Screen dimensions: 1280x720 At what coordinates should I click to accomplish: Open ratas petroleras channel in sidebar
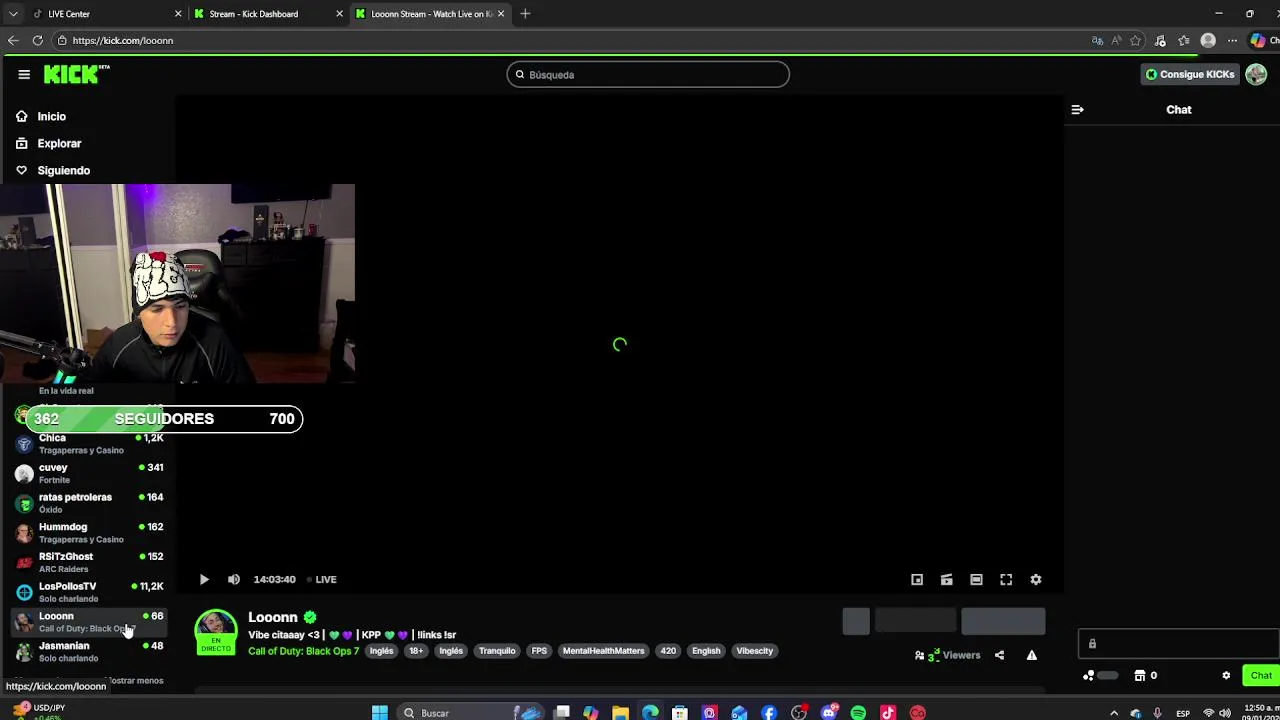point(90,502)
